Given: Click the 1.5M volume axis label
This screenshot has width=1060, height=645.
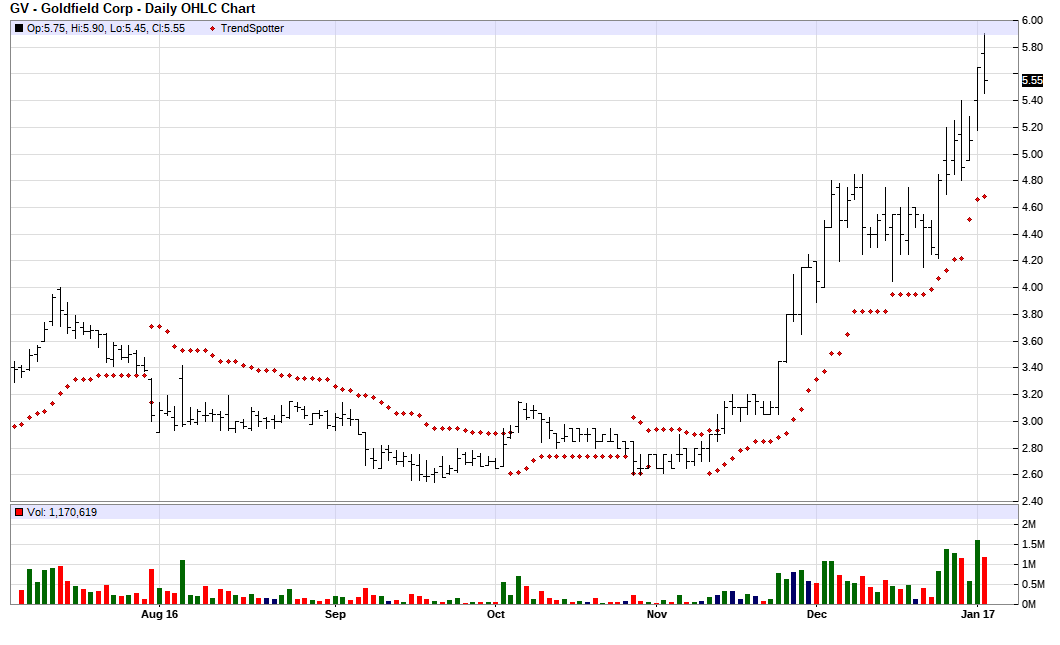Looking at the screenshot, I should [x=1032, y=544].
